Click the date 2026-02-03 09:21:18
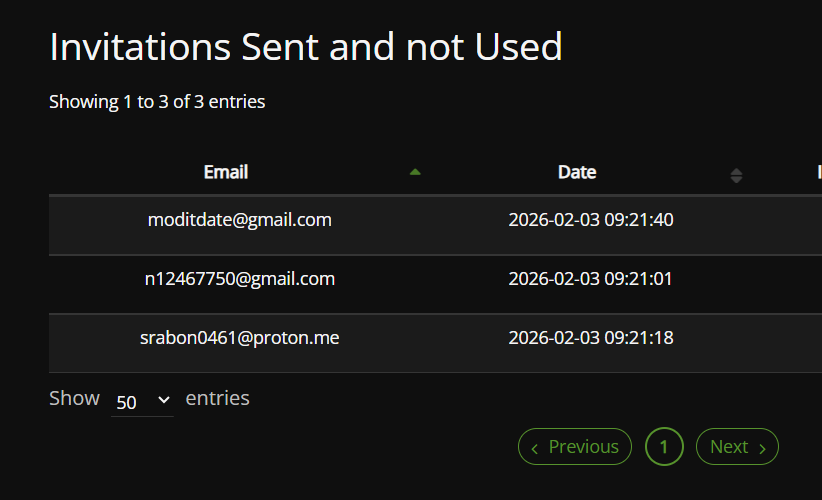 (591, 338)
